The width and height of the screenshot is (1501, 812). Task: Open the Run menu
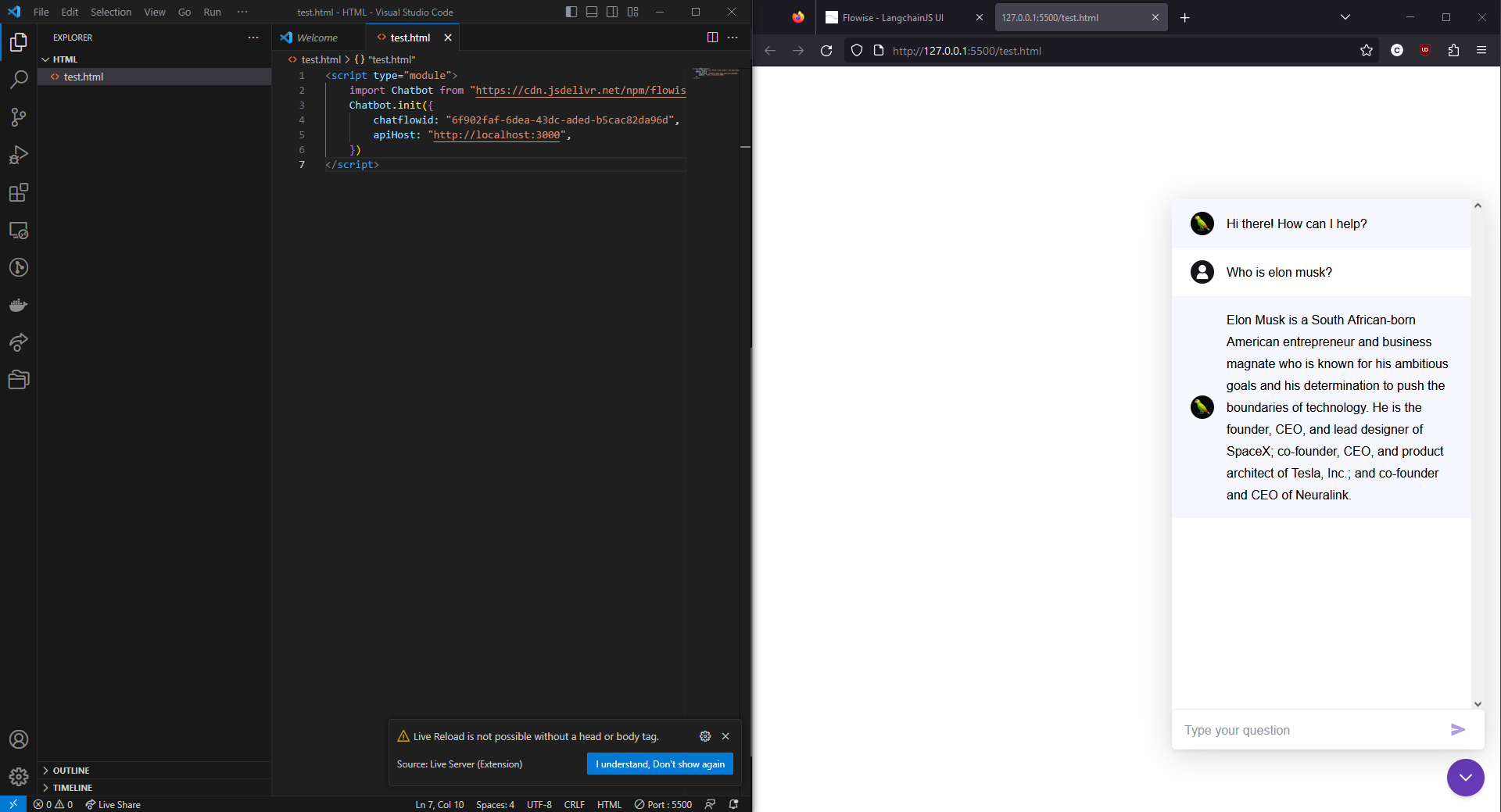[212, 12]
